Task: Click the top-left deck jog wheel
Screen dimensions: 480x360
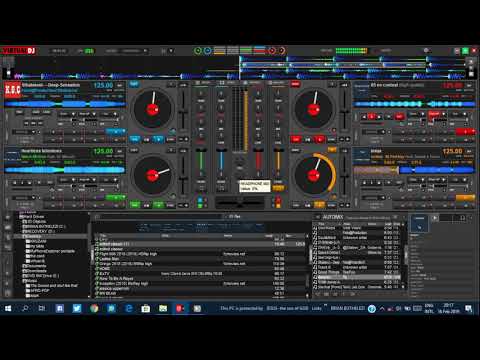Action: pos(153,109)
